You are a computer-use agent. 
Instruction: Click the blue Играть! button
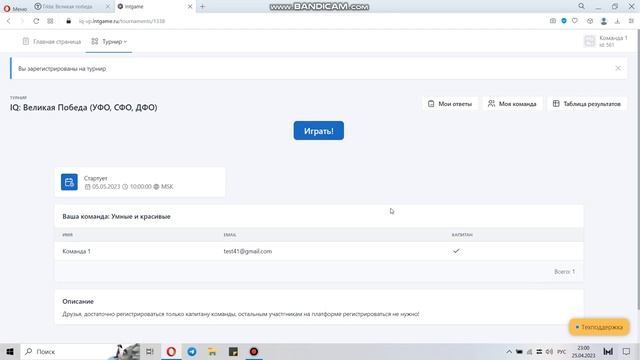tap(318, 131)
